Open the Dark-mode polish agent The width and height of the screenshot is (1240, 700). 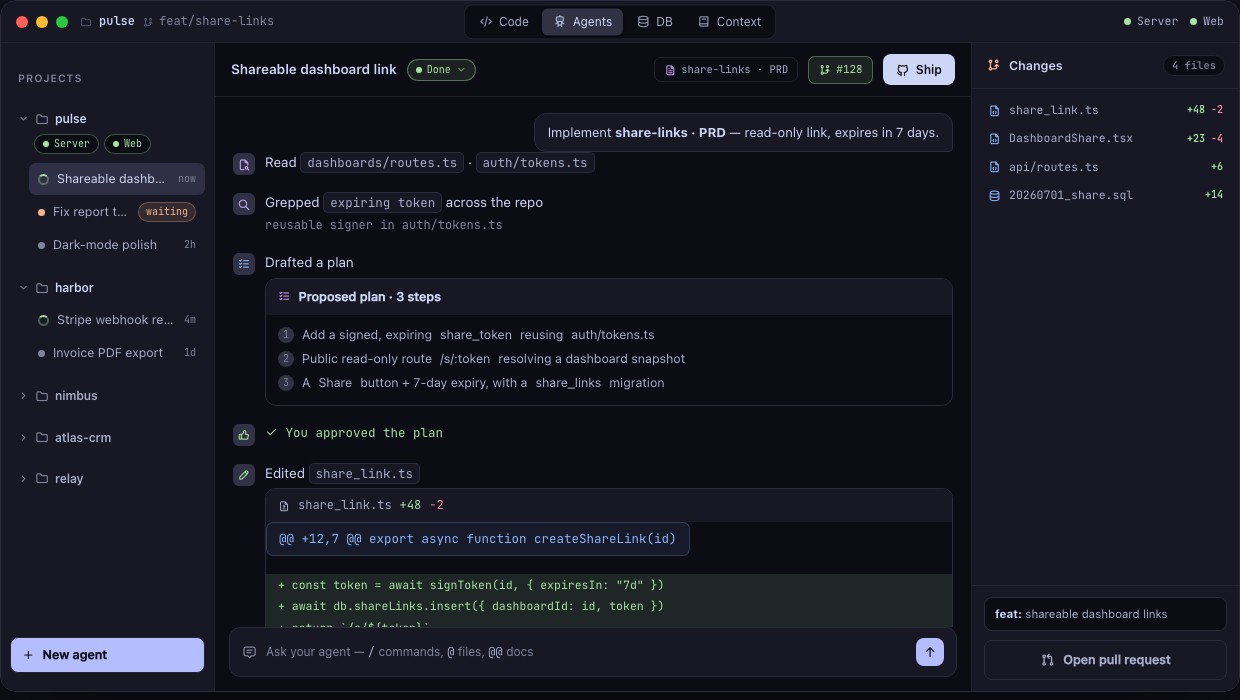(117, 245)
